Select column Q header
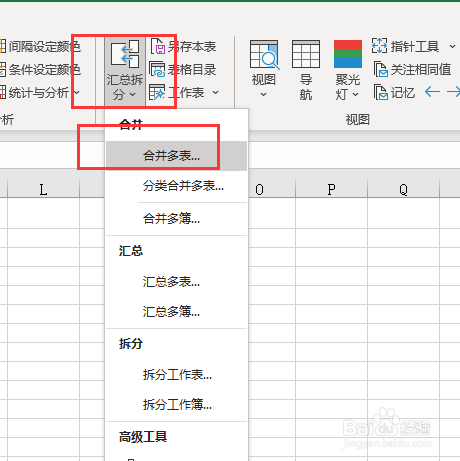The image size is (460, 461). click(x=403, y=189)
